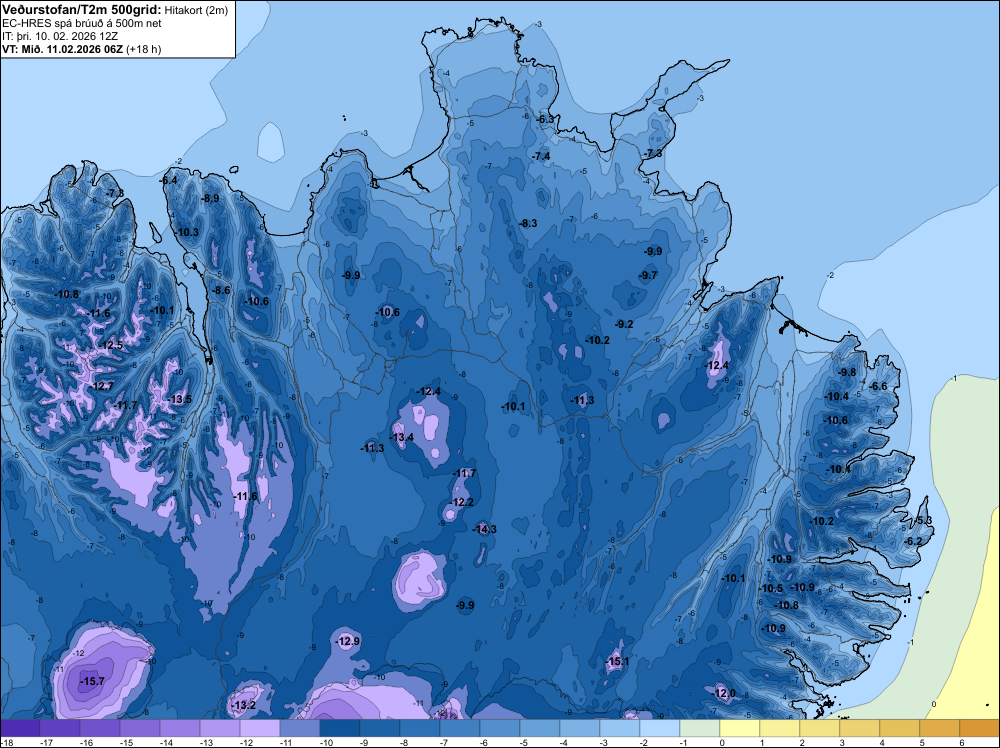Click the -12.9 temperature label
Image resolution: width=1000 pixels, height=748 pixels.
348,642
